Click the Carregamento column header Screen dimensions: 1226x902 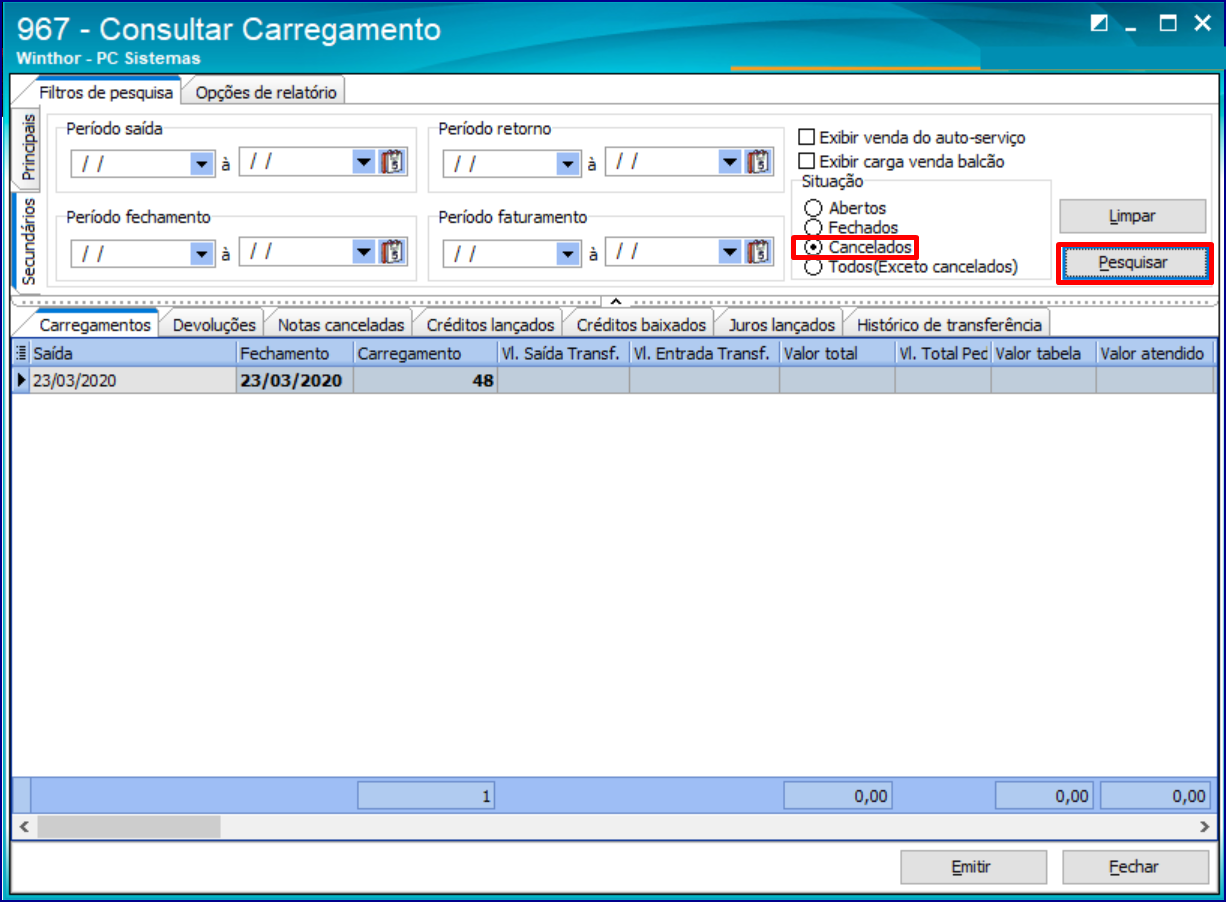point(427,353)
